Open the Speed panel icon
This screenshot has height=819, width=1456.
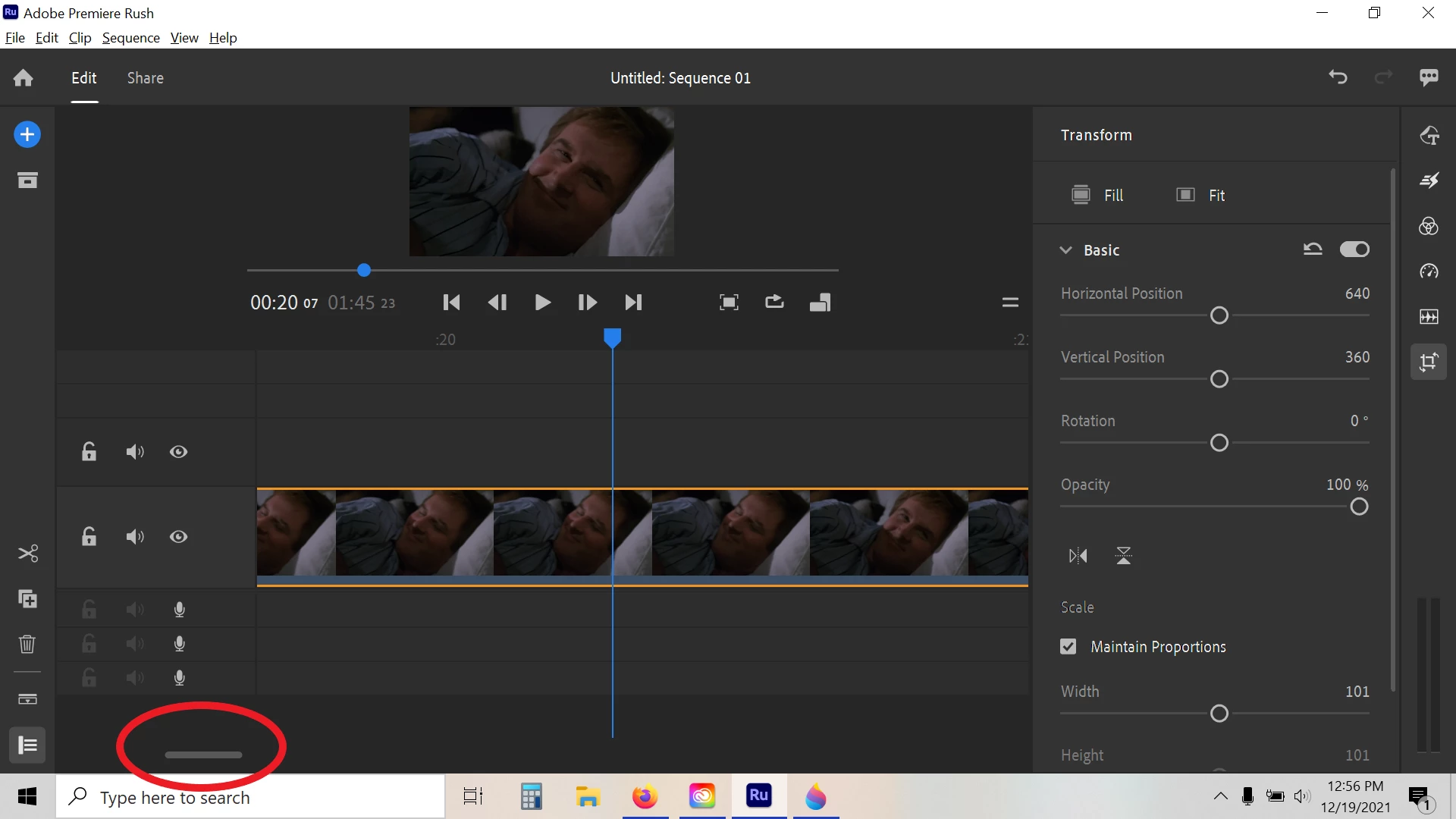tap(1429, 271)
